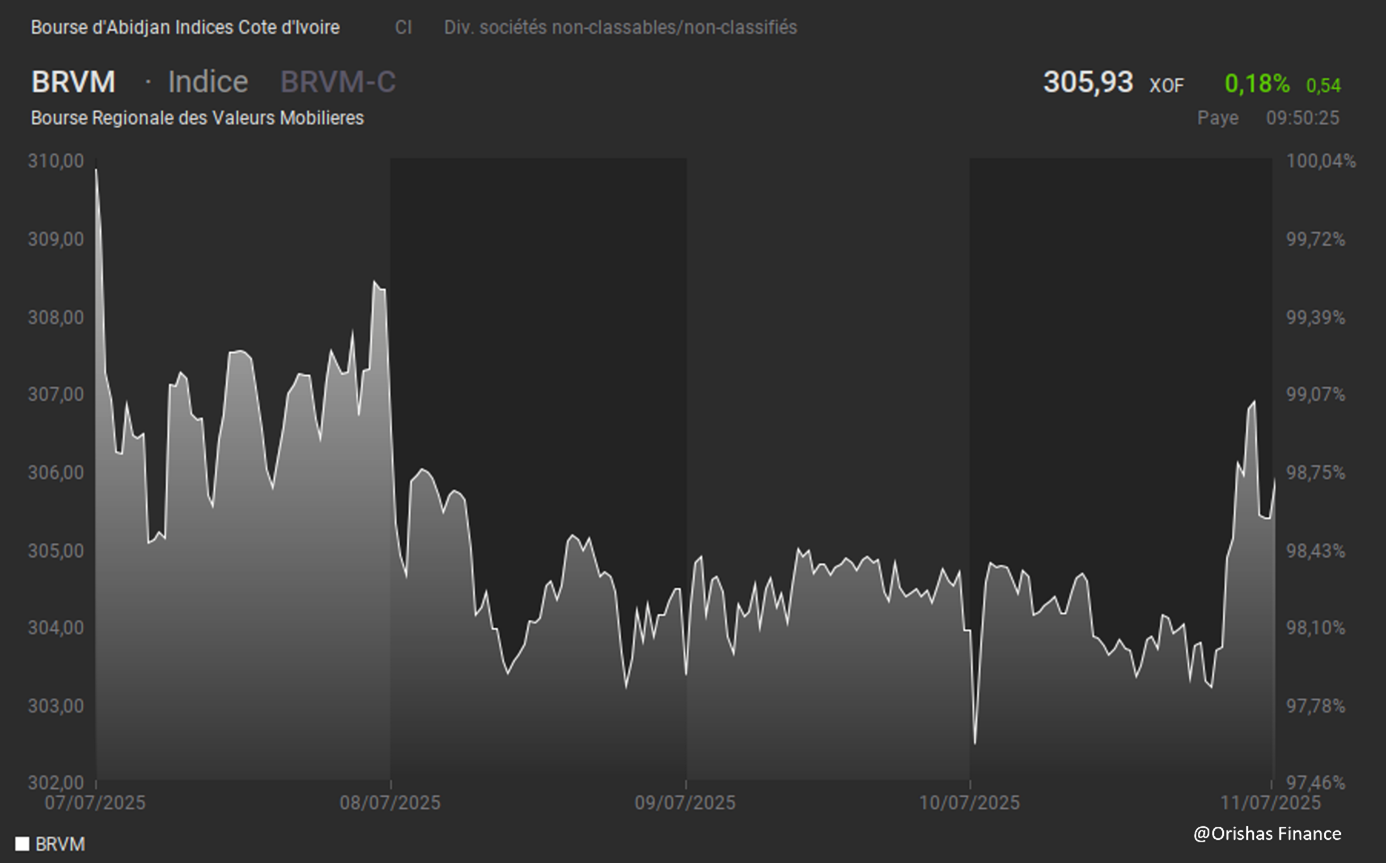
Task: Click the 09/07/2025 date axis label
Action: tap(686, 803)
